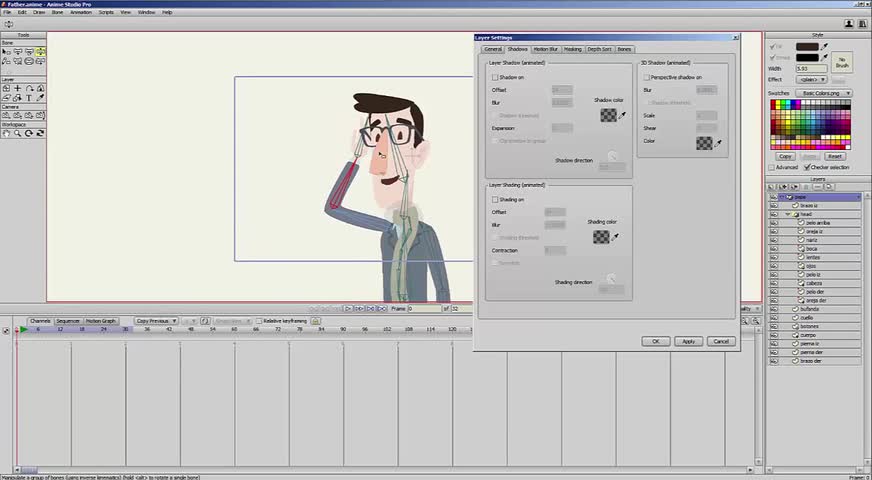Enable the Shading on checkbox

(x=495, y=199)
